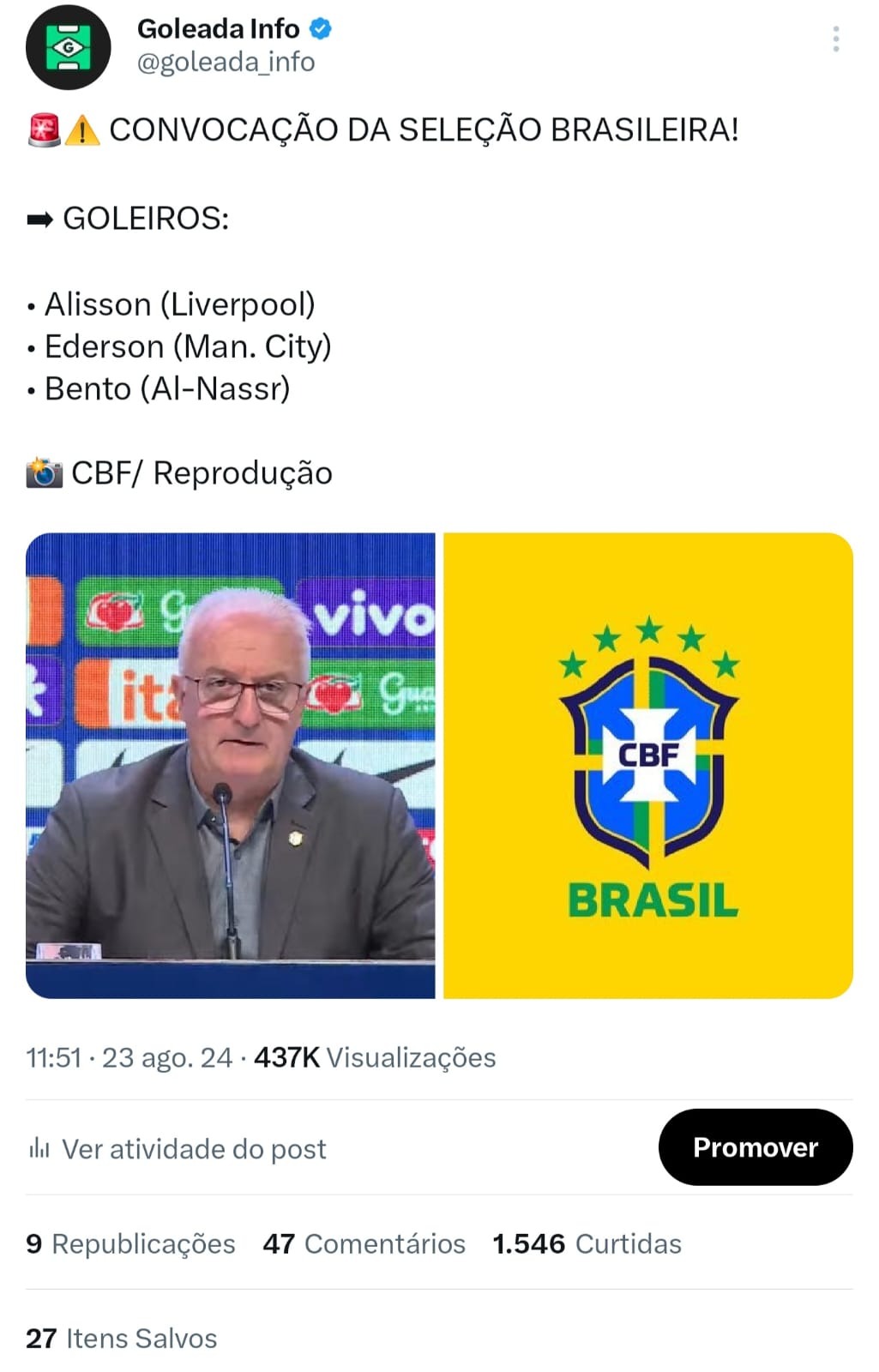879x1372 pixels.
Task: Open the Goleada Info profile avatar
Action: pos(69,47)
